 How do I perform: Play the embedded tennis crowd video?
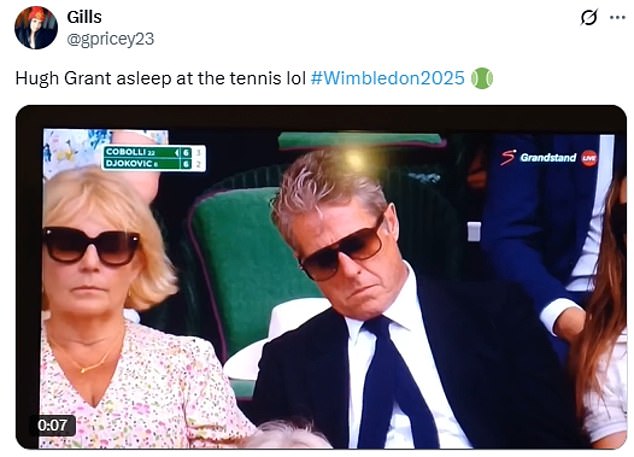[321, 277]
